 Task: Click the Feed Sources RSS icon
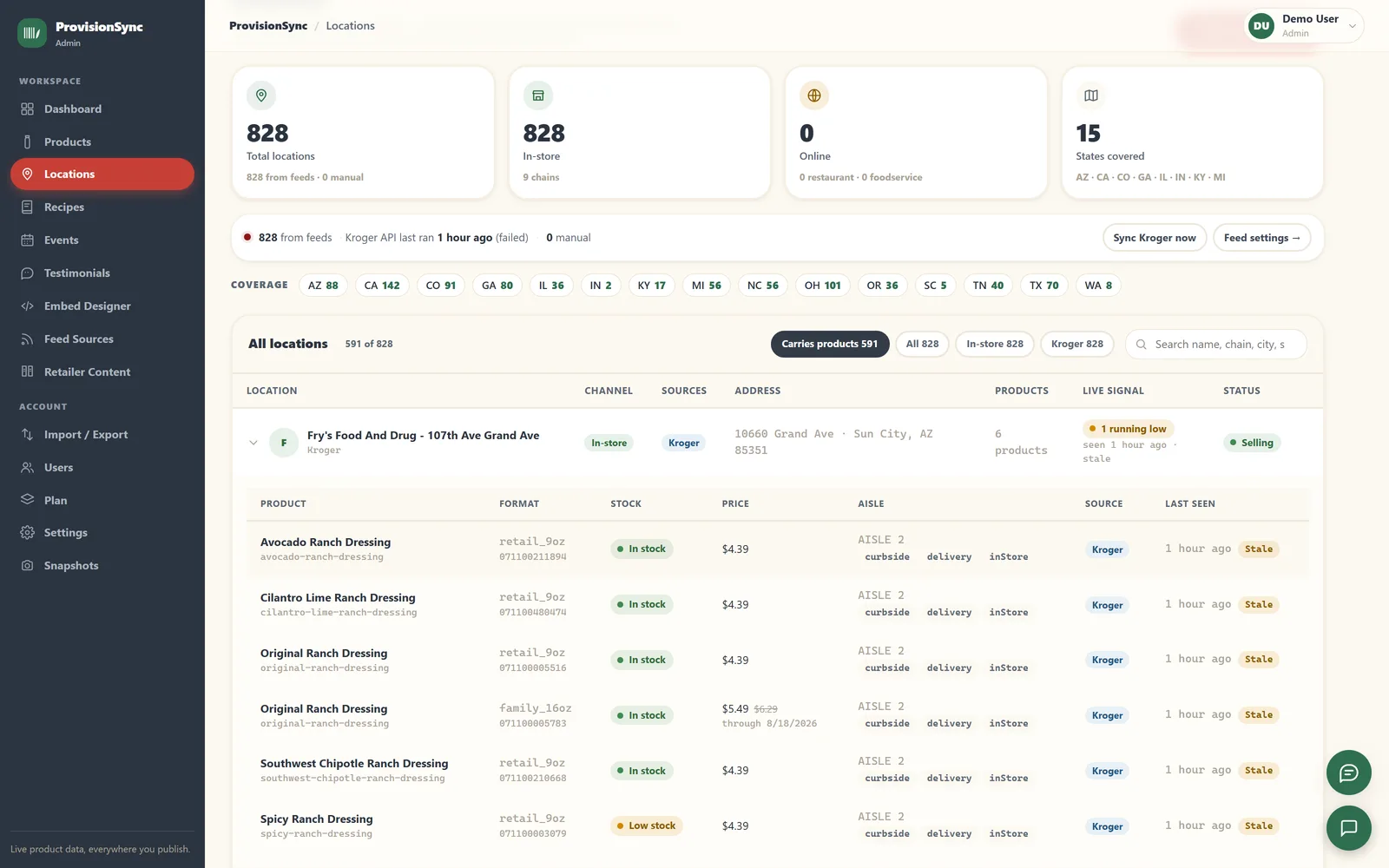[27, 339]
